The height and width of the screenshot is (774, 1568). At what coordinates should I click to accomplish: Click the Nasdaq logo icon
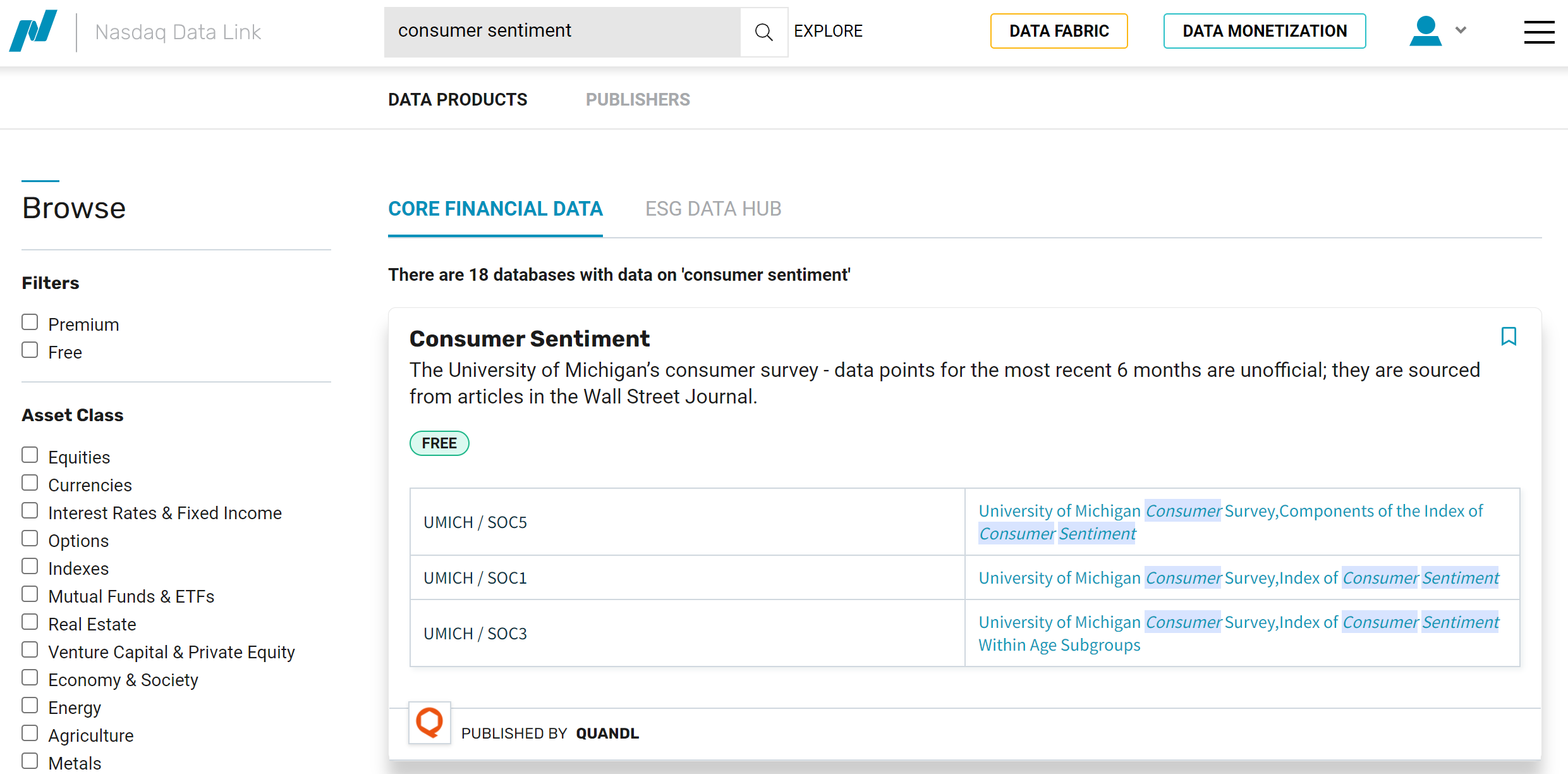click(x=33, y=30)
